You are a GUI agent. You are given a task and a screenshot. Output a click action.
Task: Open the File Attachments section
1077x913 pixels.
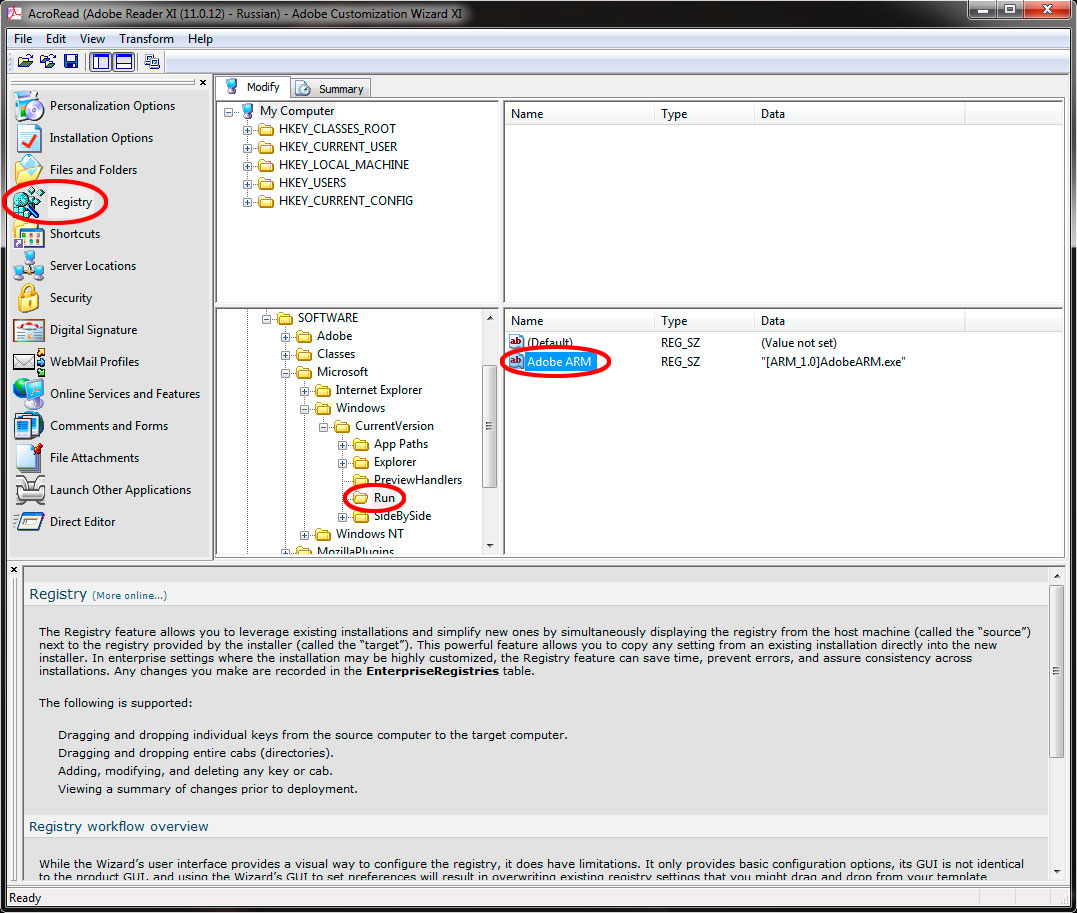94,458
